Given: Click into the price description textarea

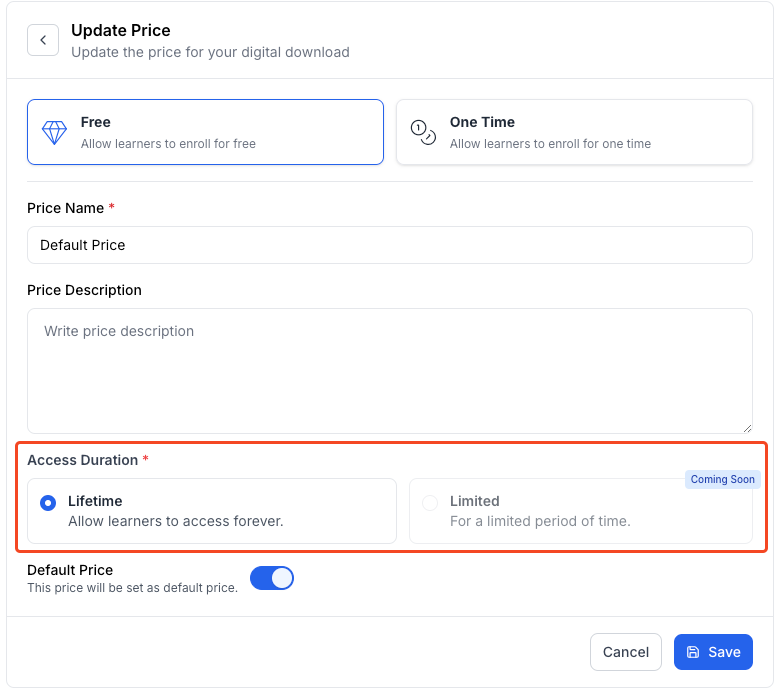Looking at the screenshot, I should click(x=390, y=371).
